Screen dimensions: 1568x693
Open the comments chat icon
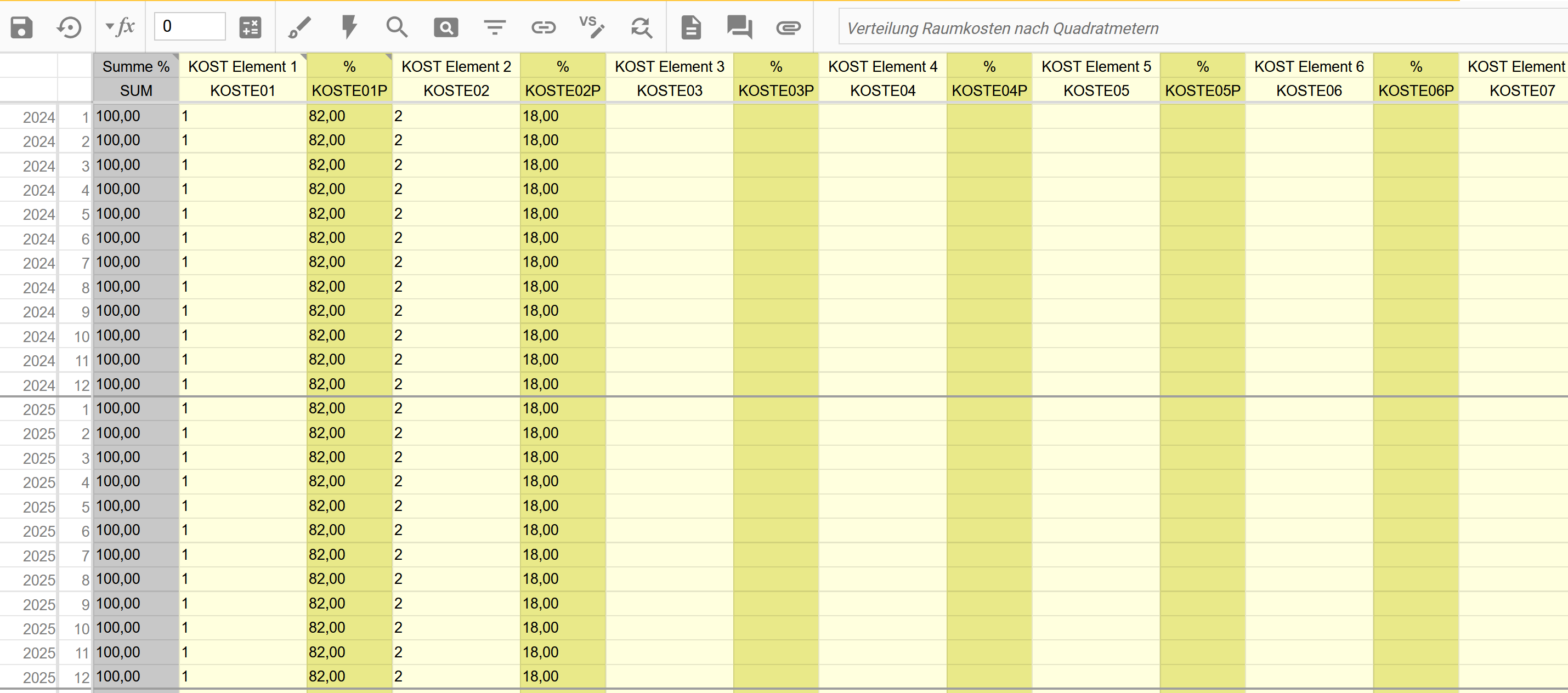coord(739,27)
